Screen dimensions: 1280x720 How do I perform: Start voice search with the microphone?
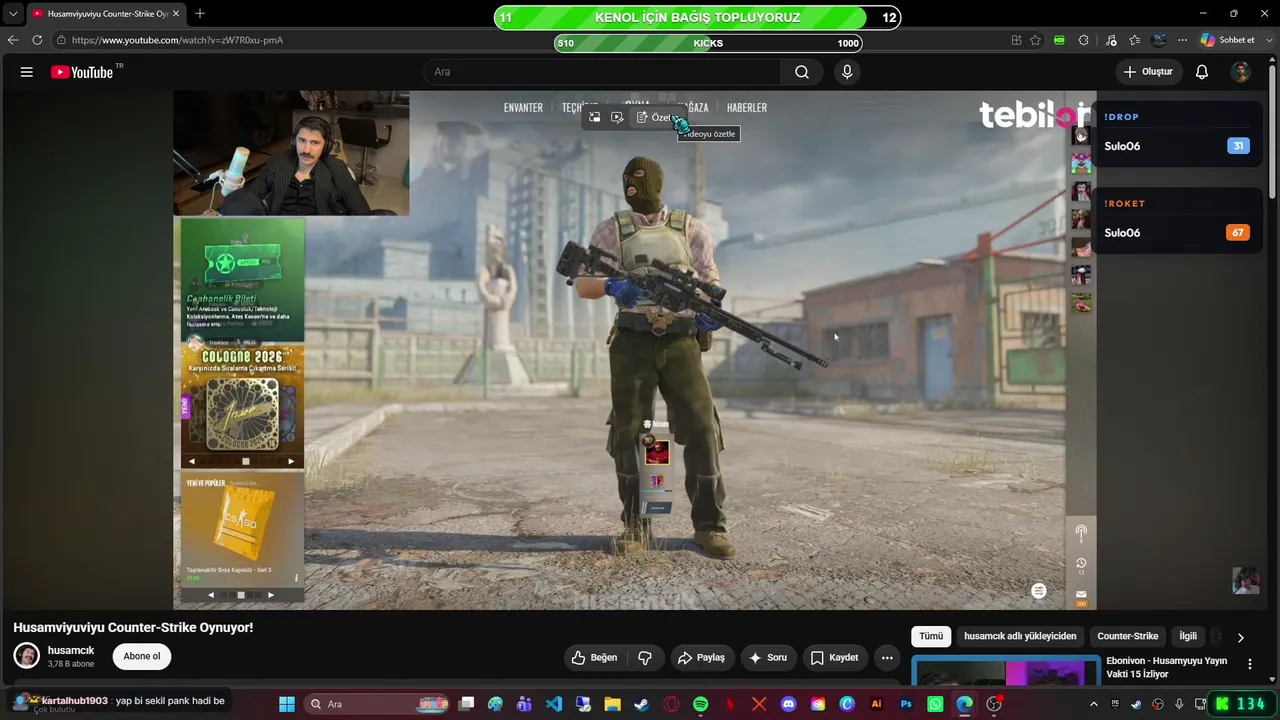[x=847, y=72]
